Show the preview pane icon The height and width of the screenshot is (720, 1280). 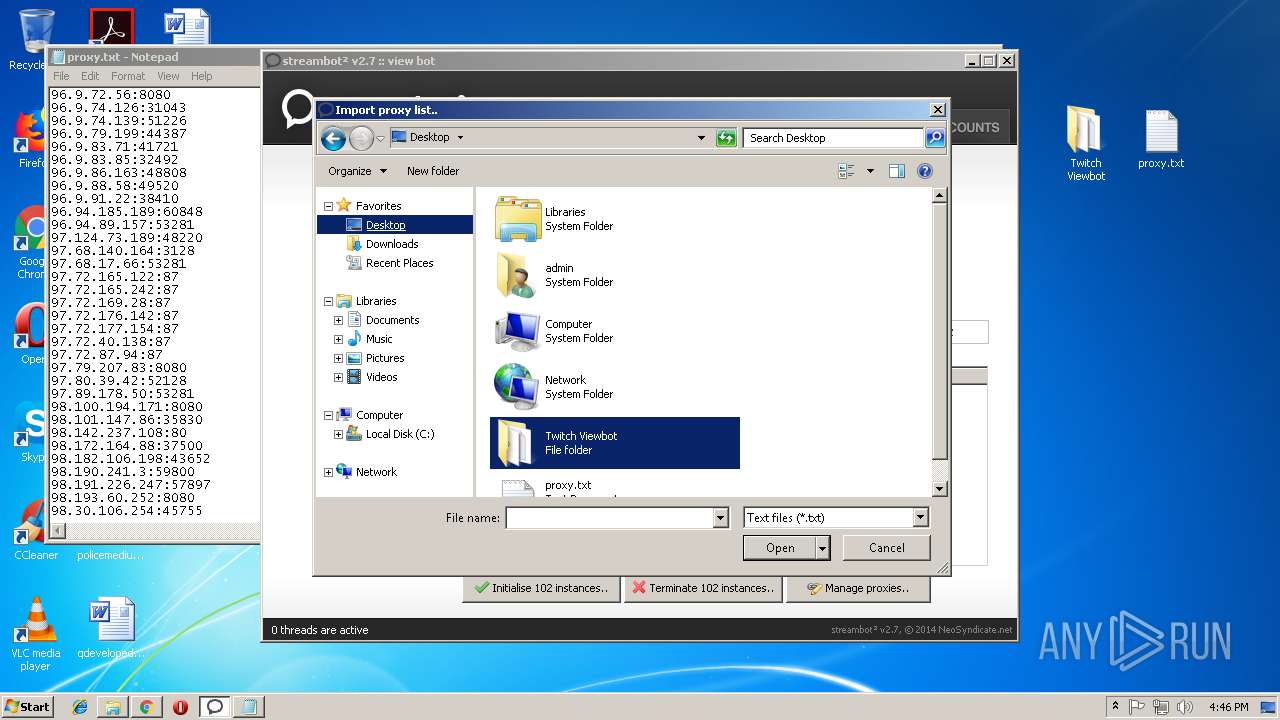[897, 171]
